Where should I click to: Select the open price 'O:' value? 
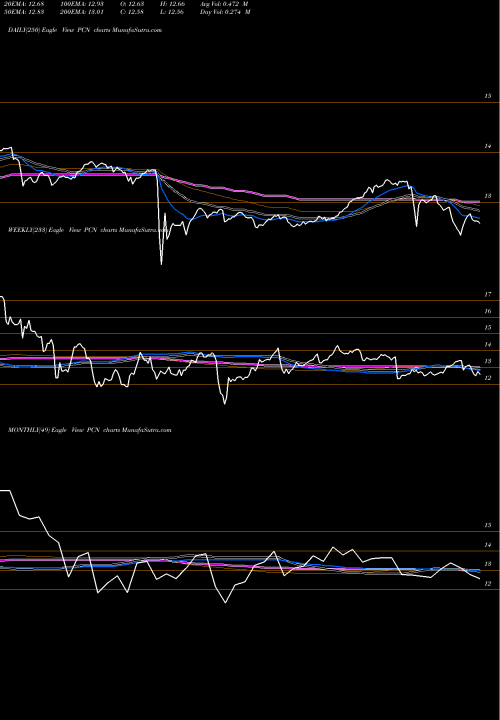(x=132, y=4)
